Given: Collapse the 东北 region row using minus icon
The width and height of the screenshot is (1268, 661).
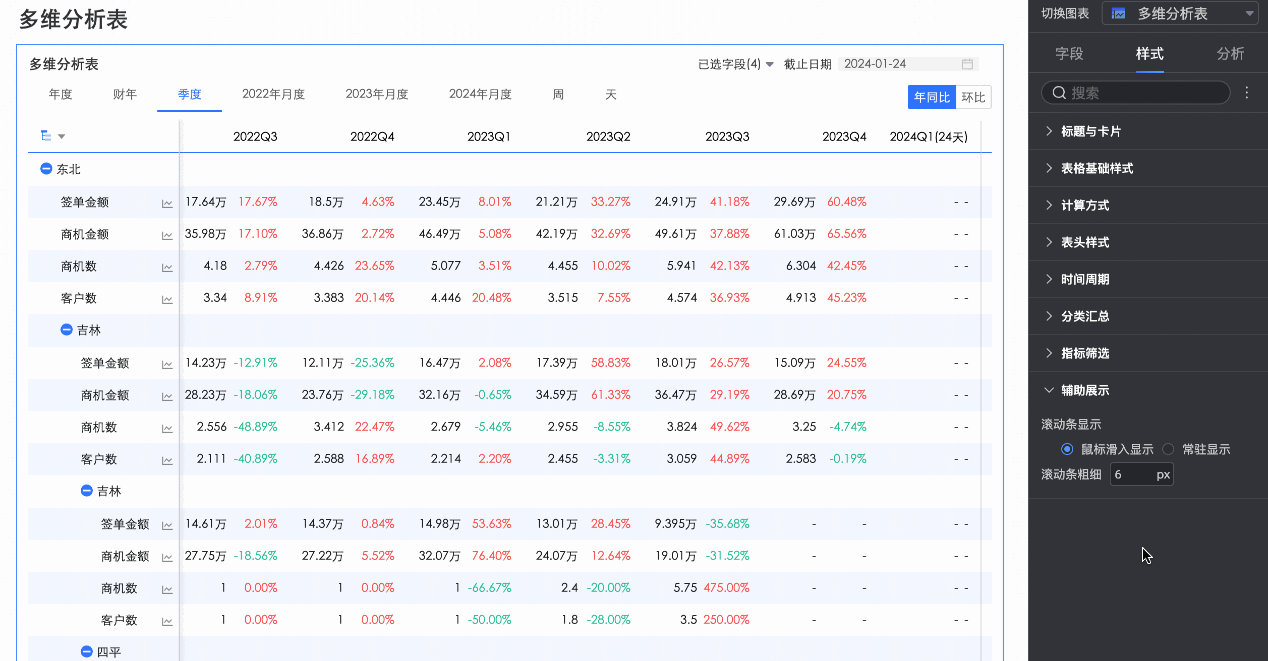Looking at the screenshot, I should click(46, 170).
